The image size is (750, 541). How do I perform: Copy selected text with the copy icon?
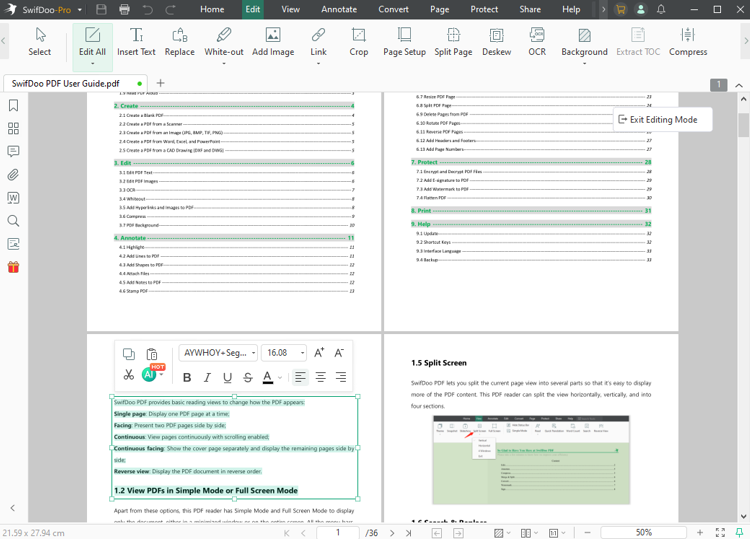pos(129,353)
